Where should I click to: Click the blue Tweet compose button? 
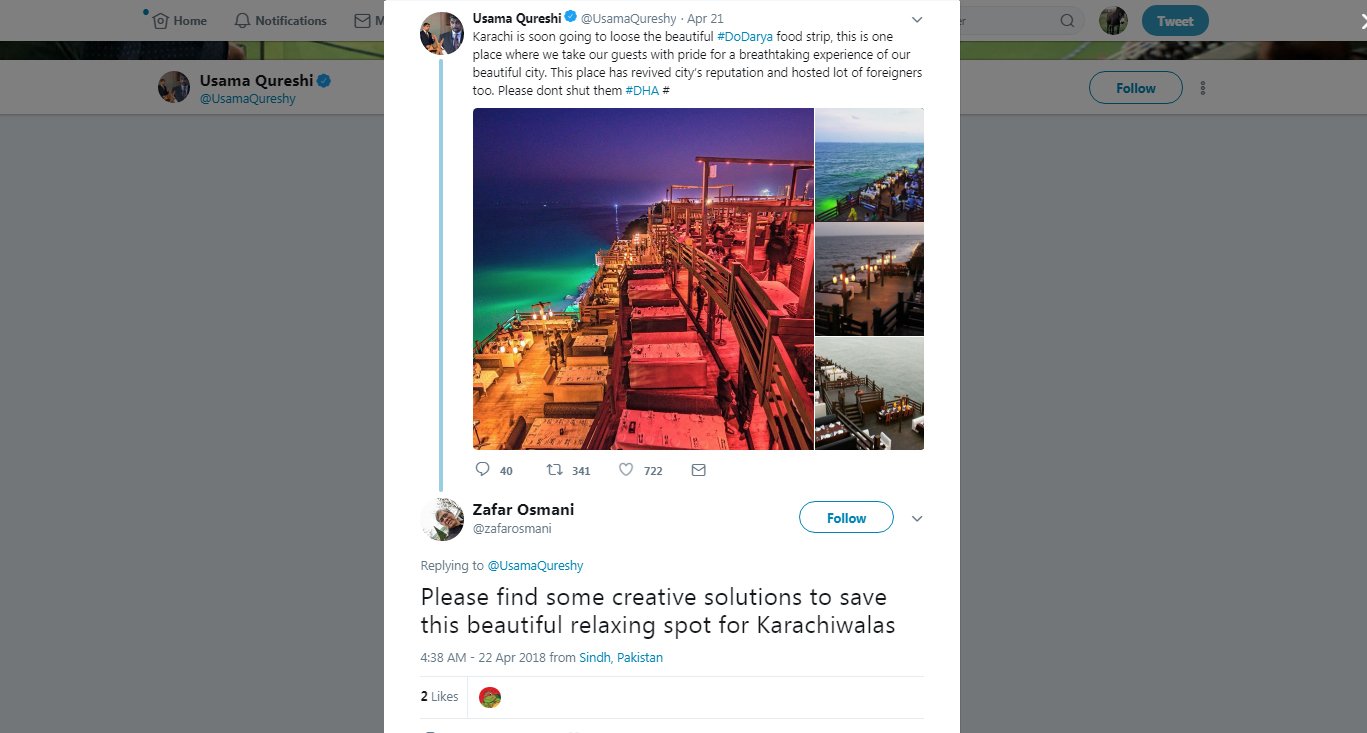click(1174, 21)
